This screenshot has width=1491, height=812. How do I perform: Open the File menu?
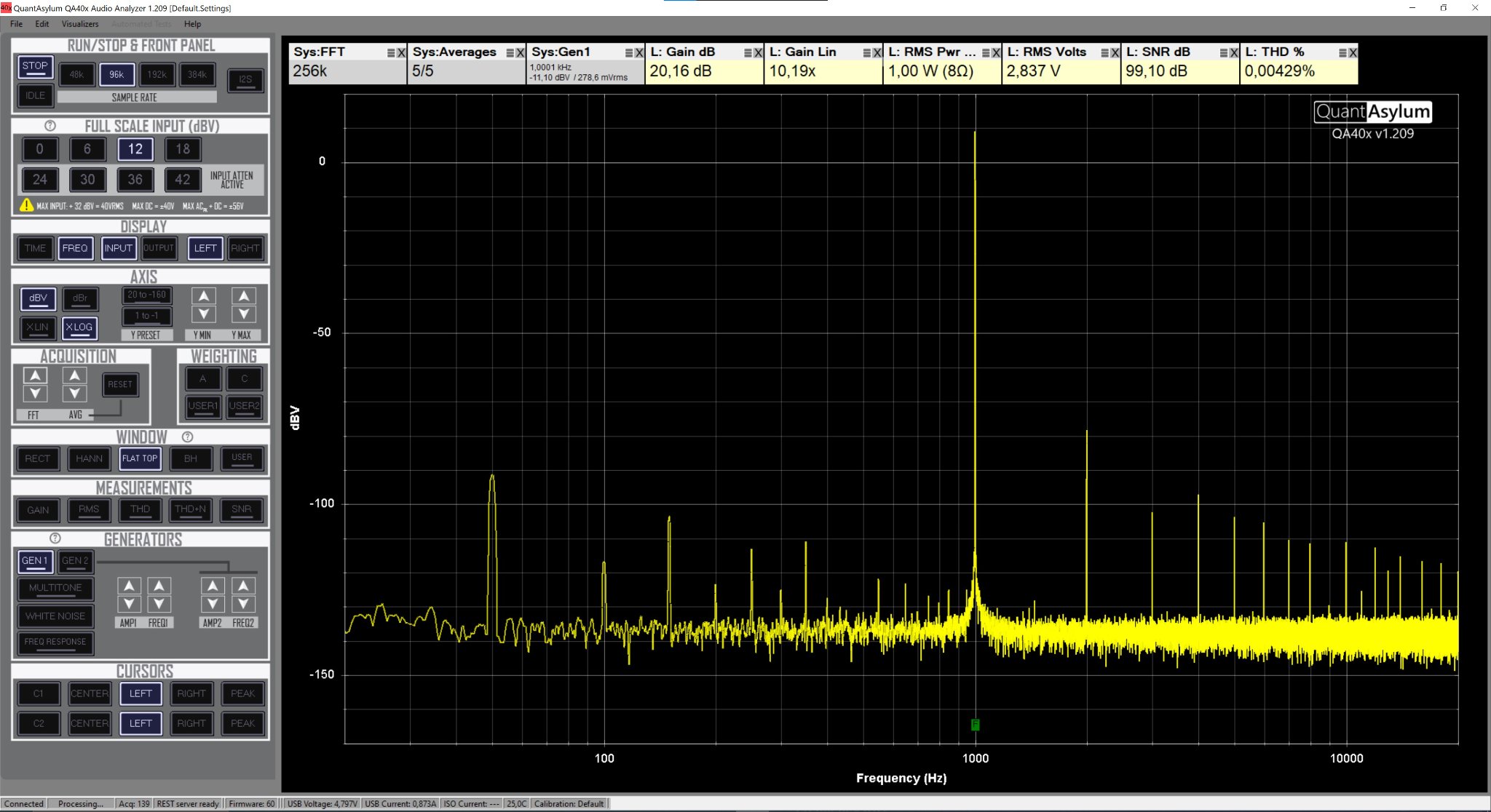click(16, 24)
